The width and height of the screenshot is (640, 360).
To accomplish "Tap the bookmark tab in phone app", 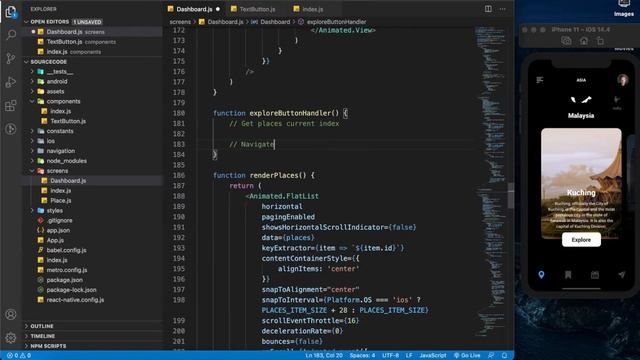I will [x=568, y=275].
